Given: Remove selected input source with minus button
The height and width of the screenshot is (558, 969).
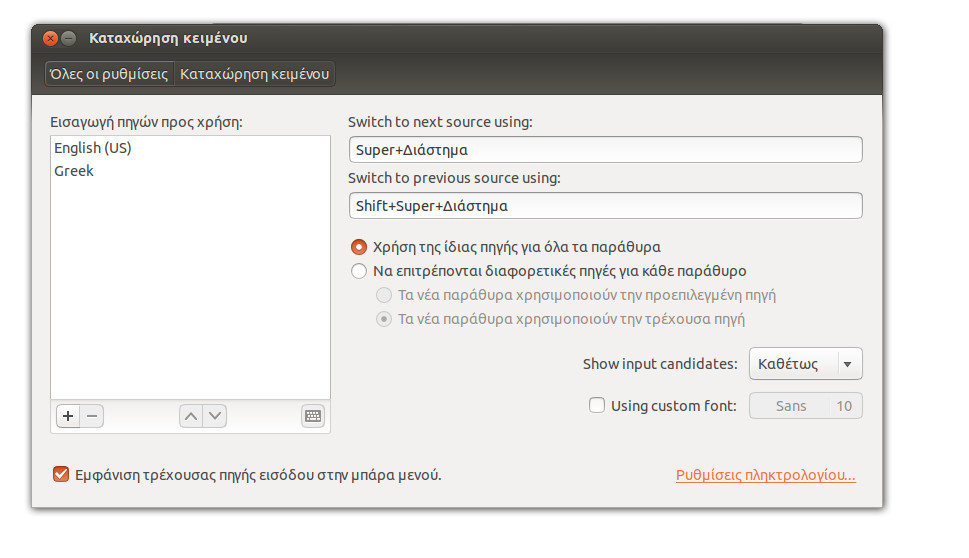Looking at the screenshot, I should [x=92, y=416].
